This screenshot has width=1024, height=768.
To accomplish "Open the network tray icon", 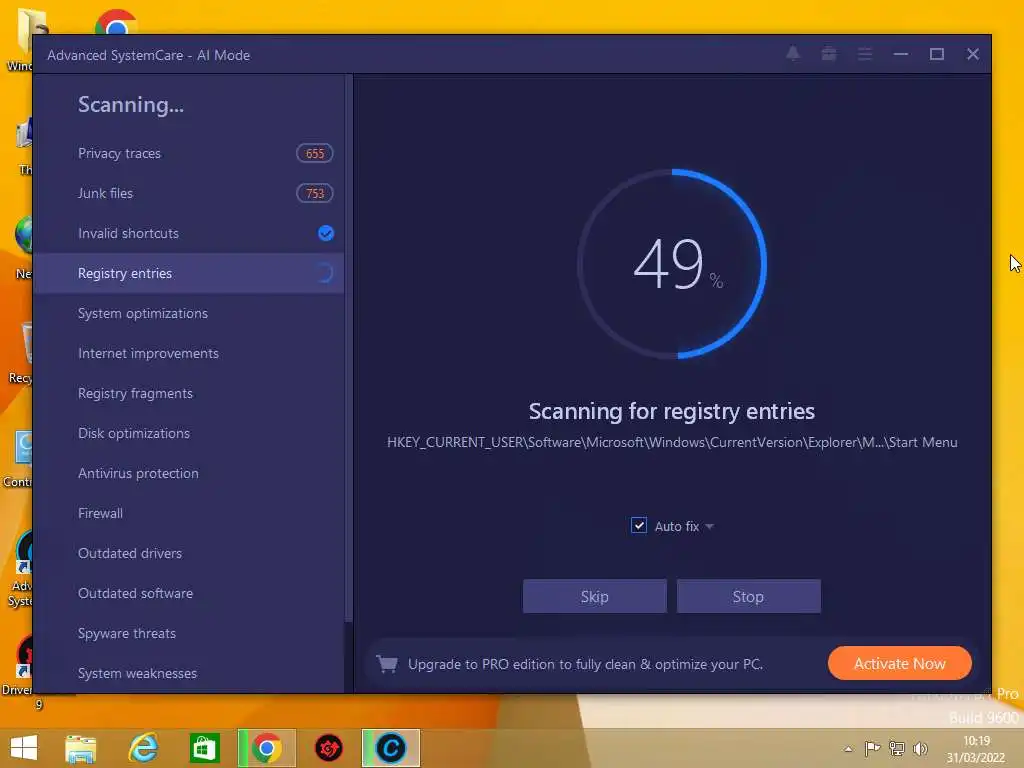I will point(897,748).
